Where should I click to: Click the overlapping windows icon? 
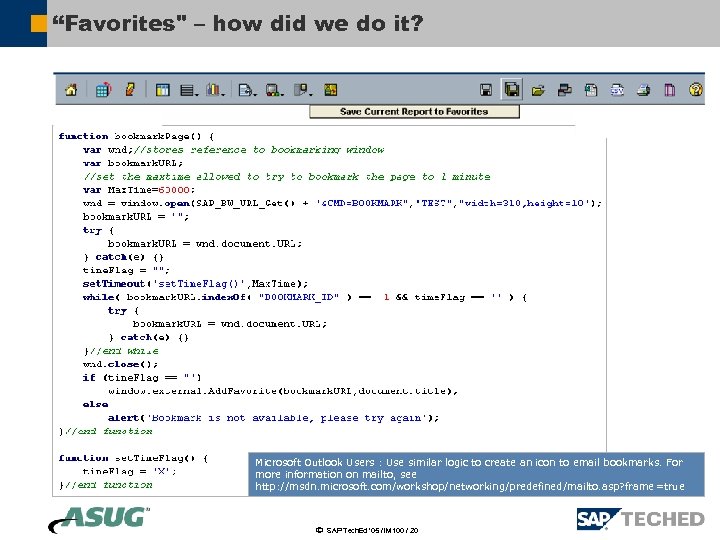pyautogui.click(x=565, y=90)
